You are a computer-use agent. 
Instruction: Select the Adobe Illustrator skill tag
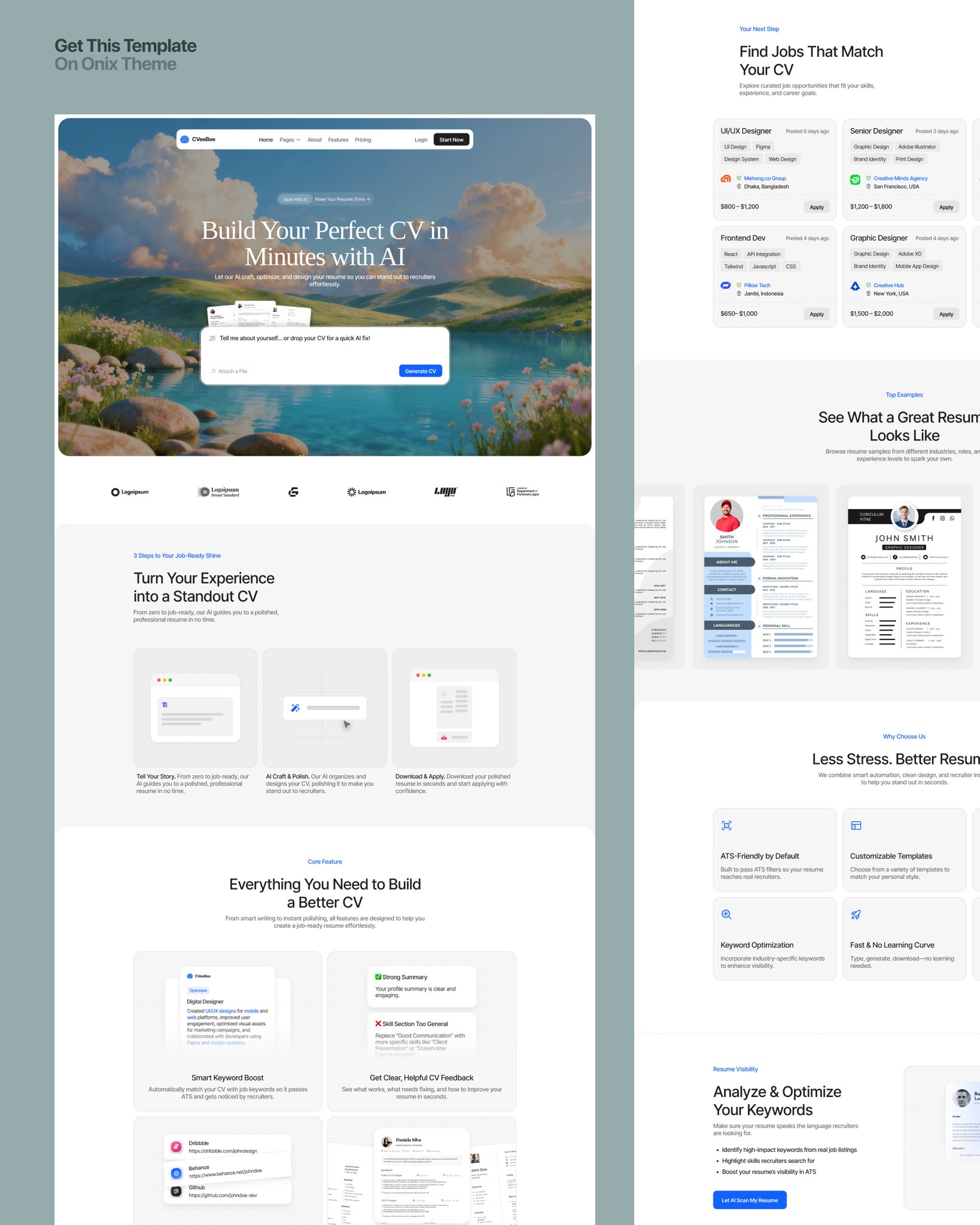917,147
